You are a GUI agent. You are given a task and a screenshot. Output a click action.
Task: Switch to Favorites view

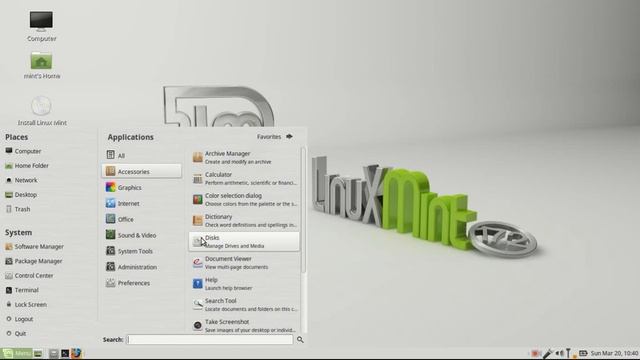click(x=275, y=137)
